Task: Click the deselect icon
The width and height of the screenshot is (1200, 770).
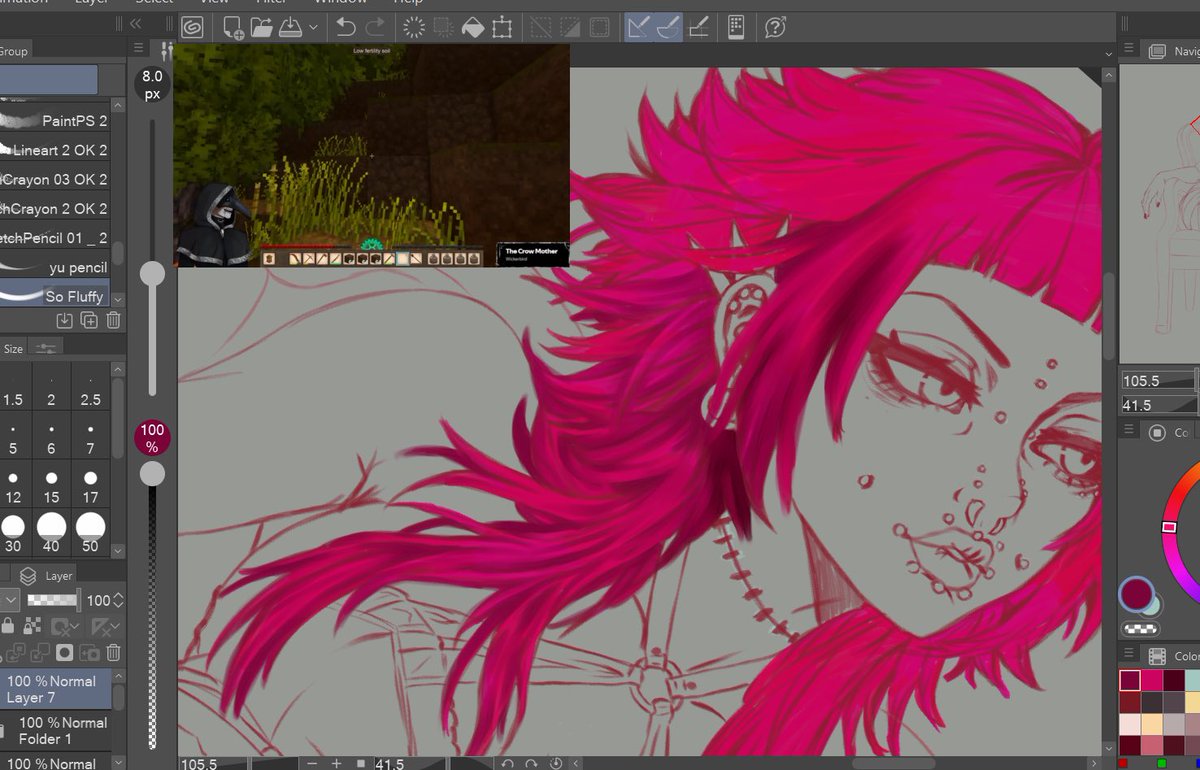Action: coord(540,27)
